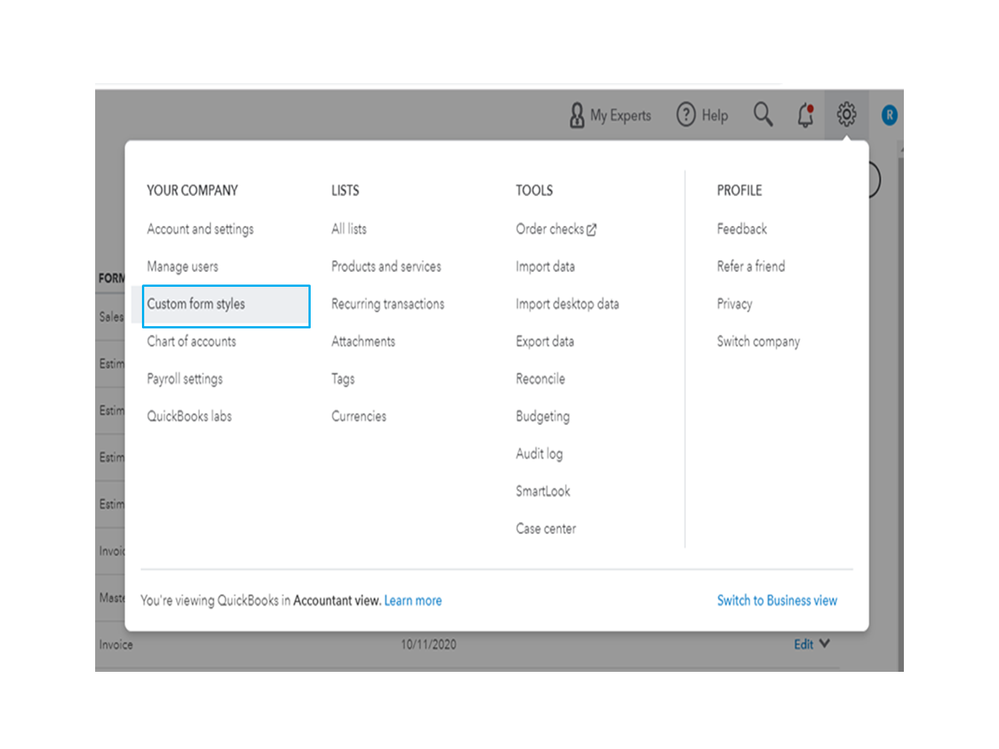Go to Payroll settings
Screen dimensions: 999x749
coord(185,379)
